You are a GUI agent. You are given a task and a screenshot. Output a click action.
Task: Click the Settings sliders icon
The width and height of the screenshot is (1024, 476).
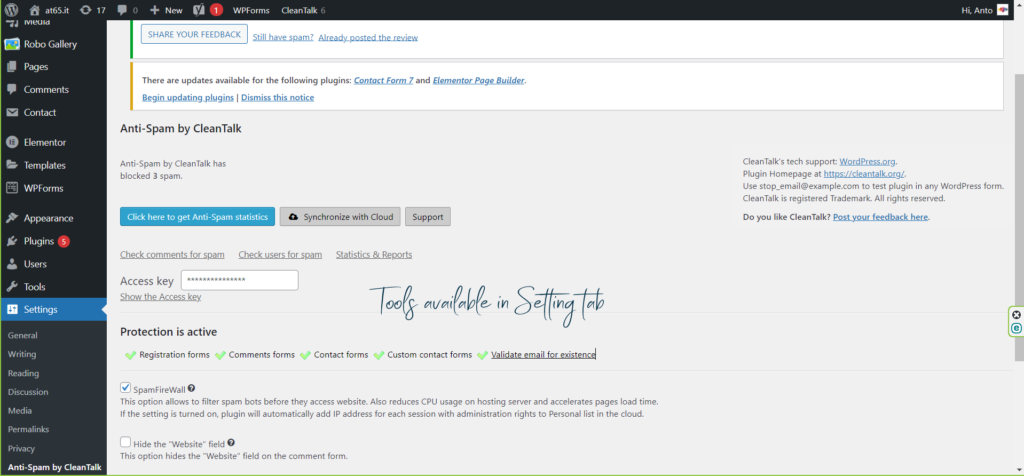click(x=11, y=309)
